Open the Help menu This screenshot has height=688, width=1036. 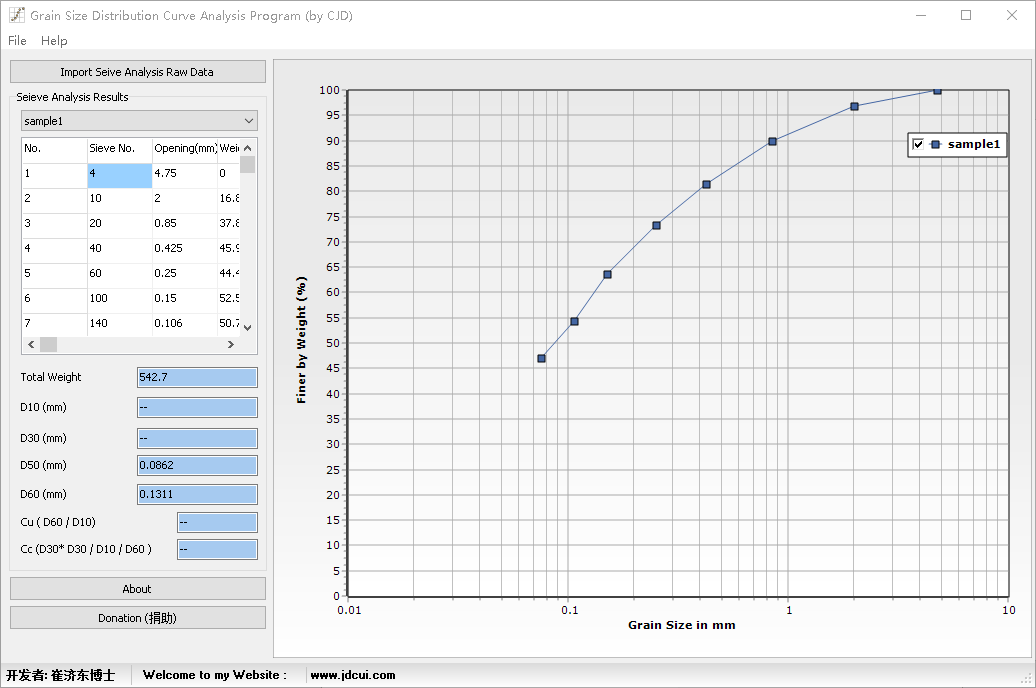tap(54, 41)
